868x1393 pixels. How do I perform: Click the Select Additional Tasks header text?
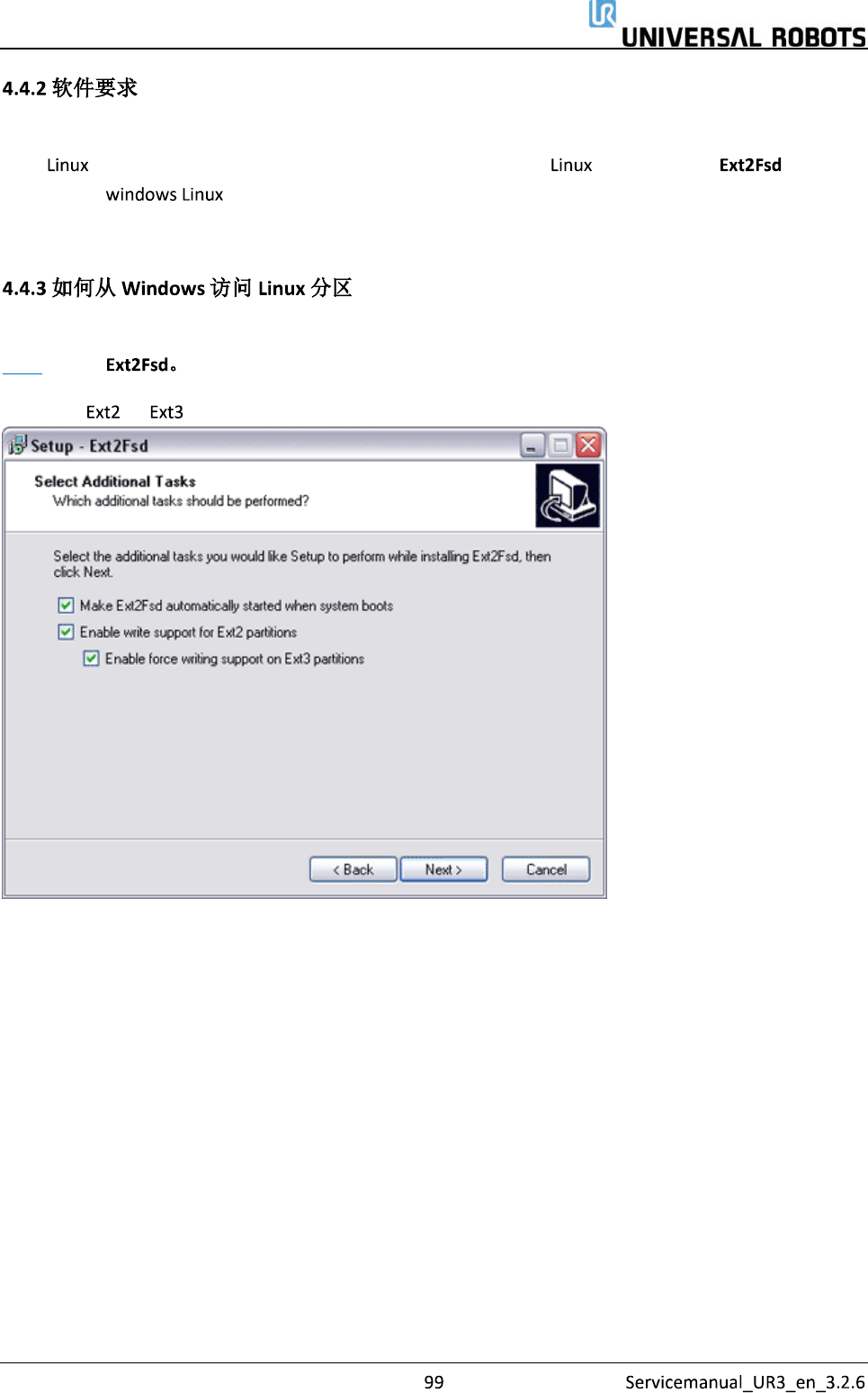click(x=115, y=481)
